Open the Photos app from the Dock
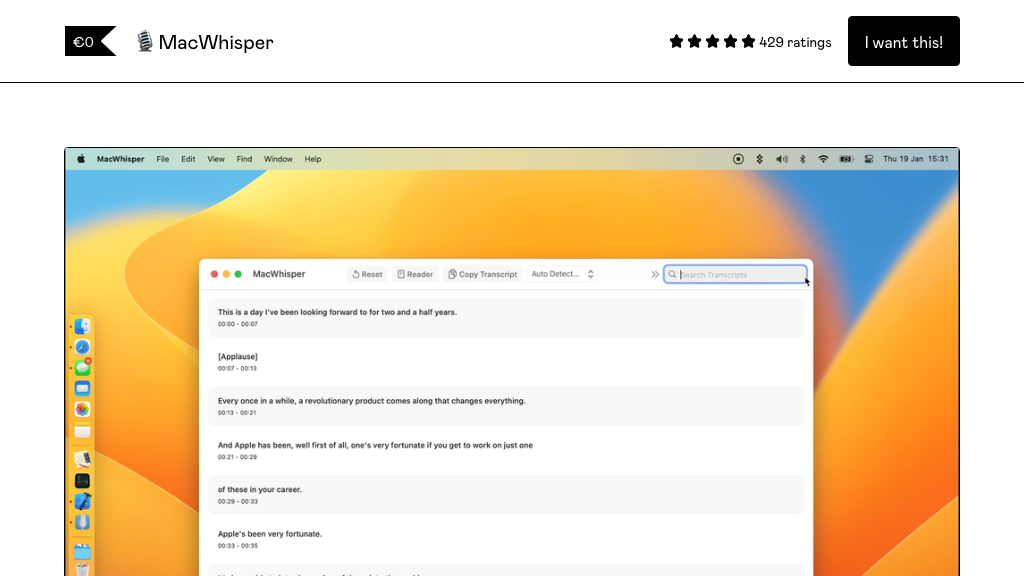The image size is (1024, 576). click(82, 409)
